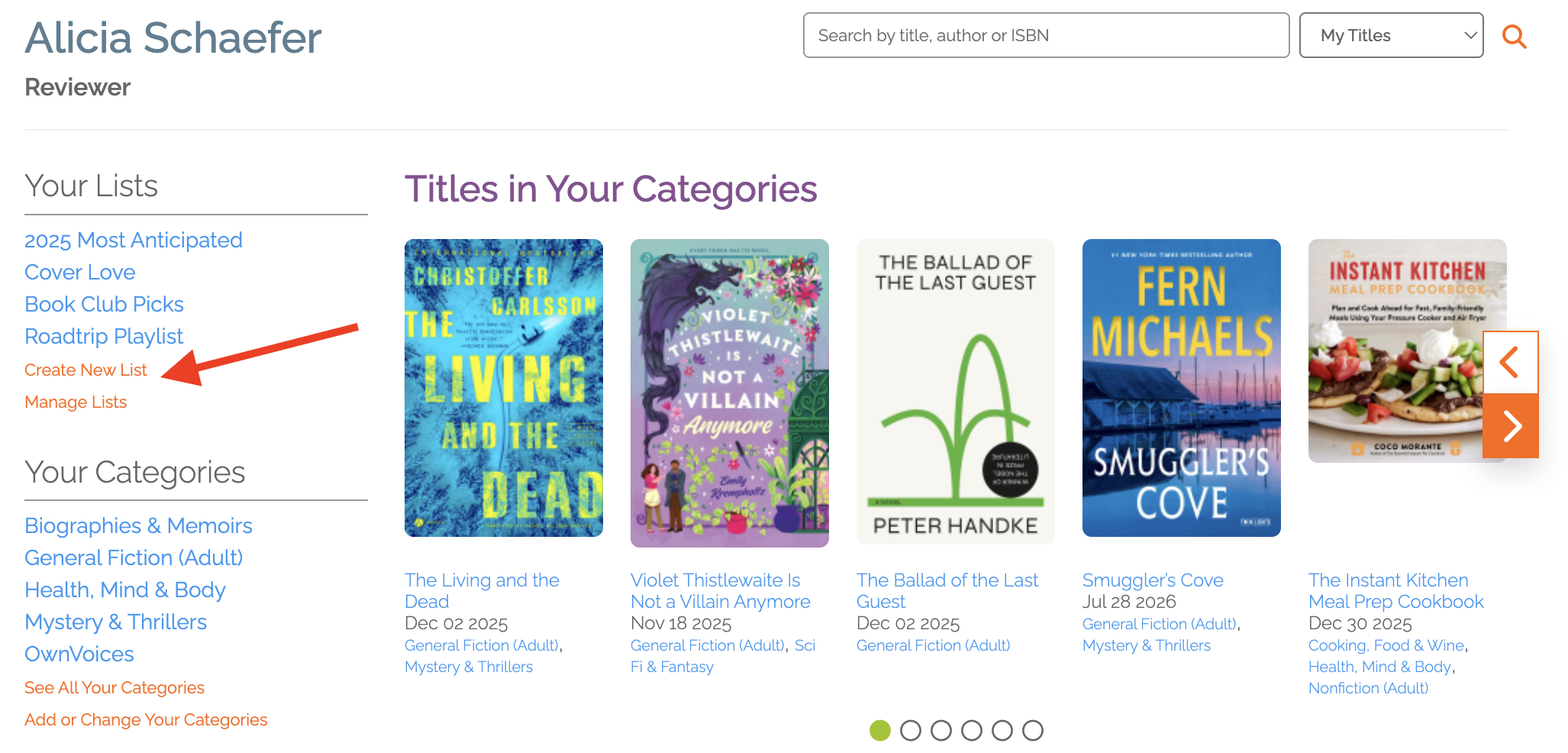This screenshot has width=1568, height=753.
Task: Click the next carousel arrow
Action: 1511,426
